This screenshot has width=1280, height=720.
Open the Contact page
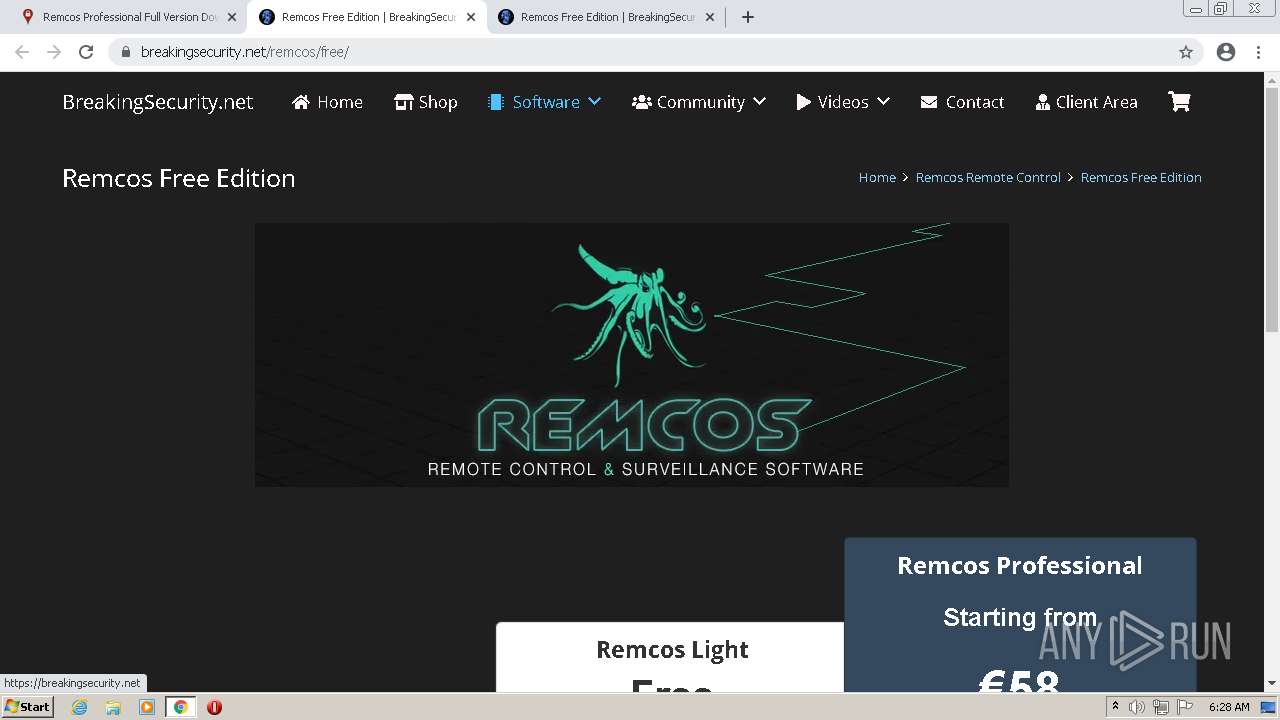[962, 102]
